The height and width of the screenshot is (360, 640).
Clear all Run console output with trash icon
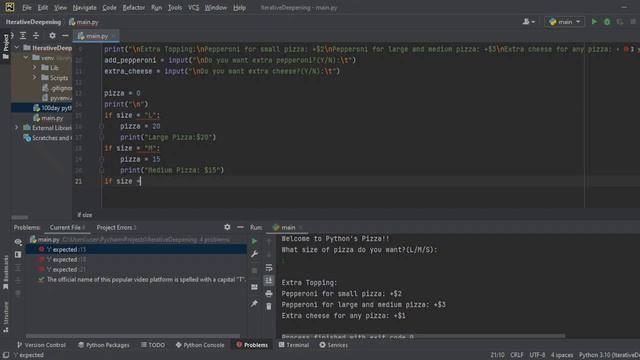click(269, 306)
